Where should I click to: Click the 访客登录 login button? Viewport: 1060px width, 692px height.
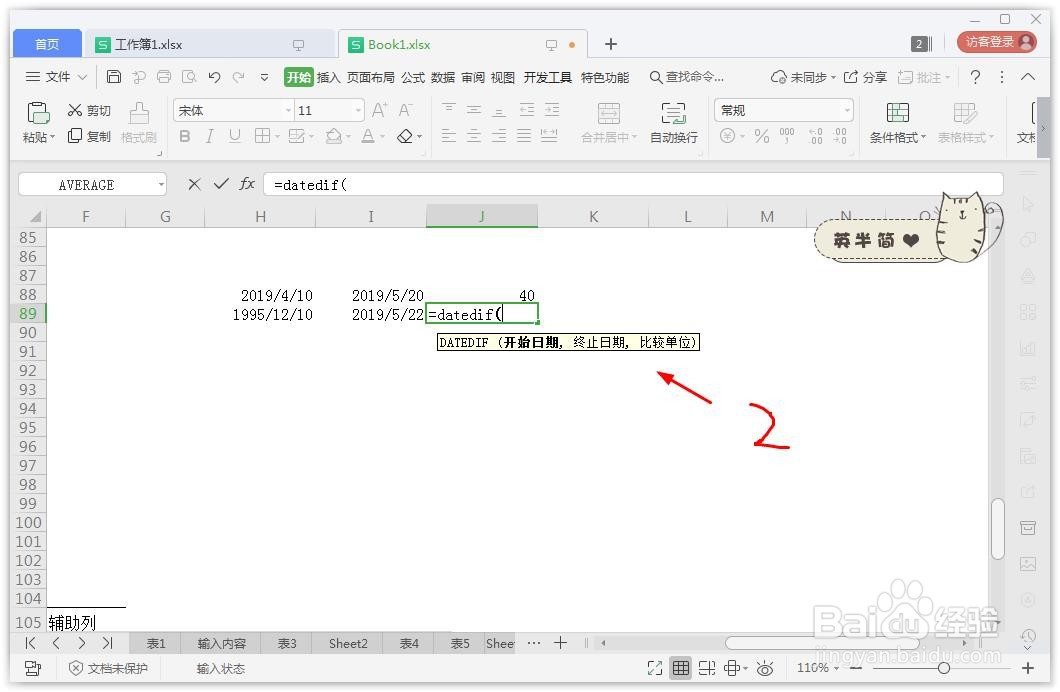pos(996,43)
